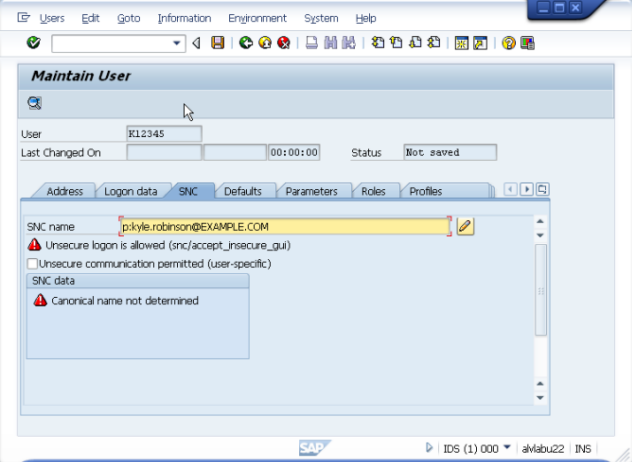Close the SAP window
Image resolution: width=632 pixels, height=462 pixels.
click(x=576, y=8)
